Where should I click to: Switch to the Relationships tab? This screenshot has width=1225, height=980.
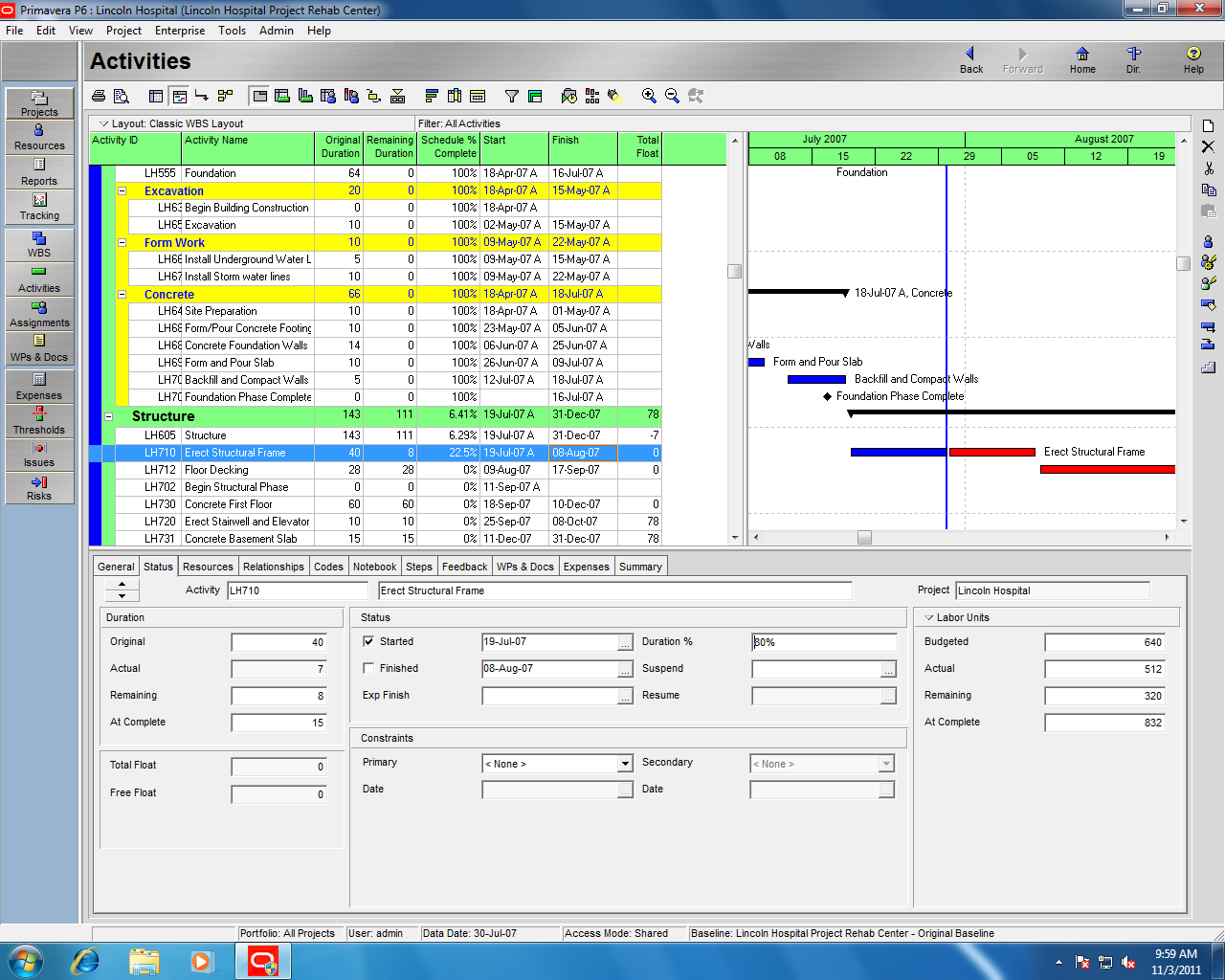click(274, 567)
